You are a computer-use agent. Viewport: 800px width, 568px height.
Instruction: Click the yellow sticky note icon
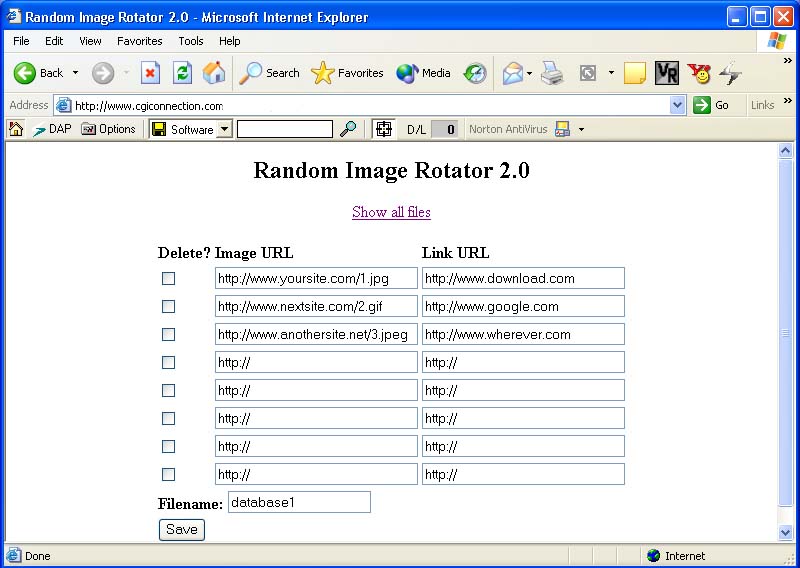click(x=634, y=73)
